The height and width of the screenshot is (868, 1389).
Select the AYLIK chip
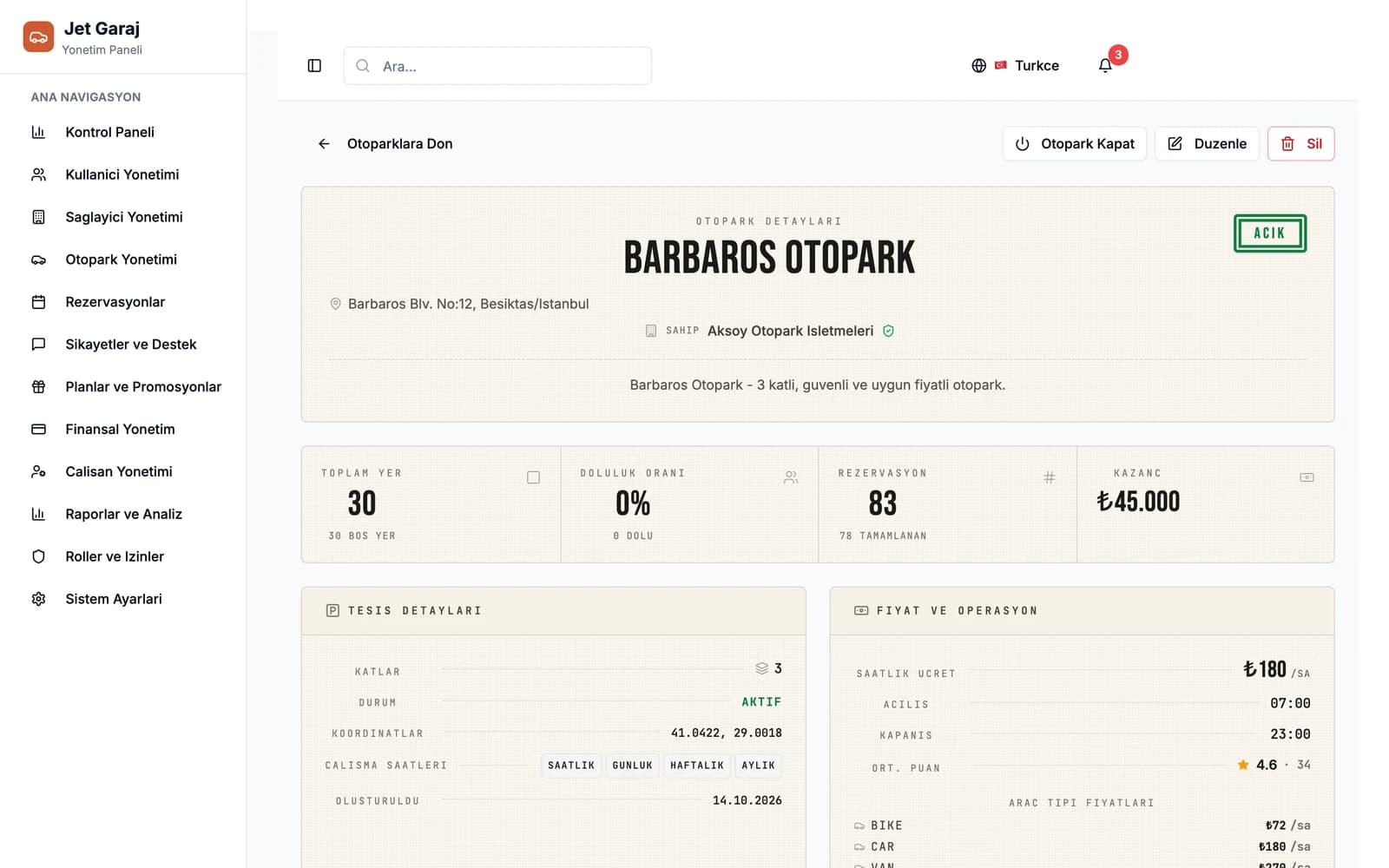coord(758,766)
